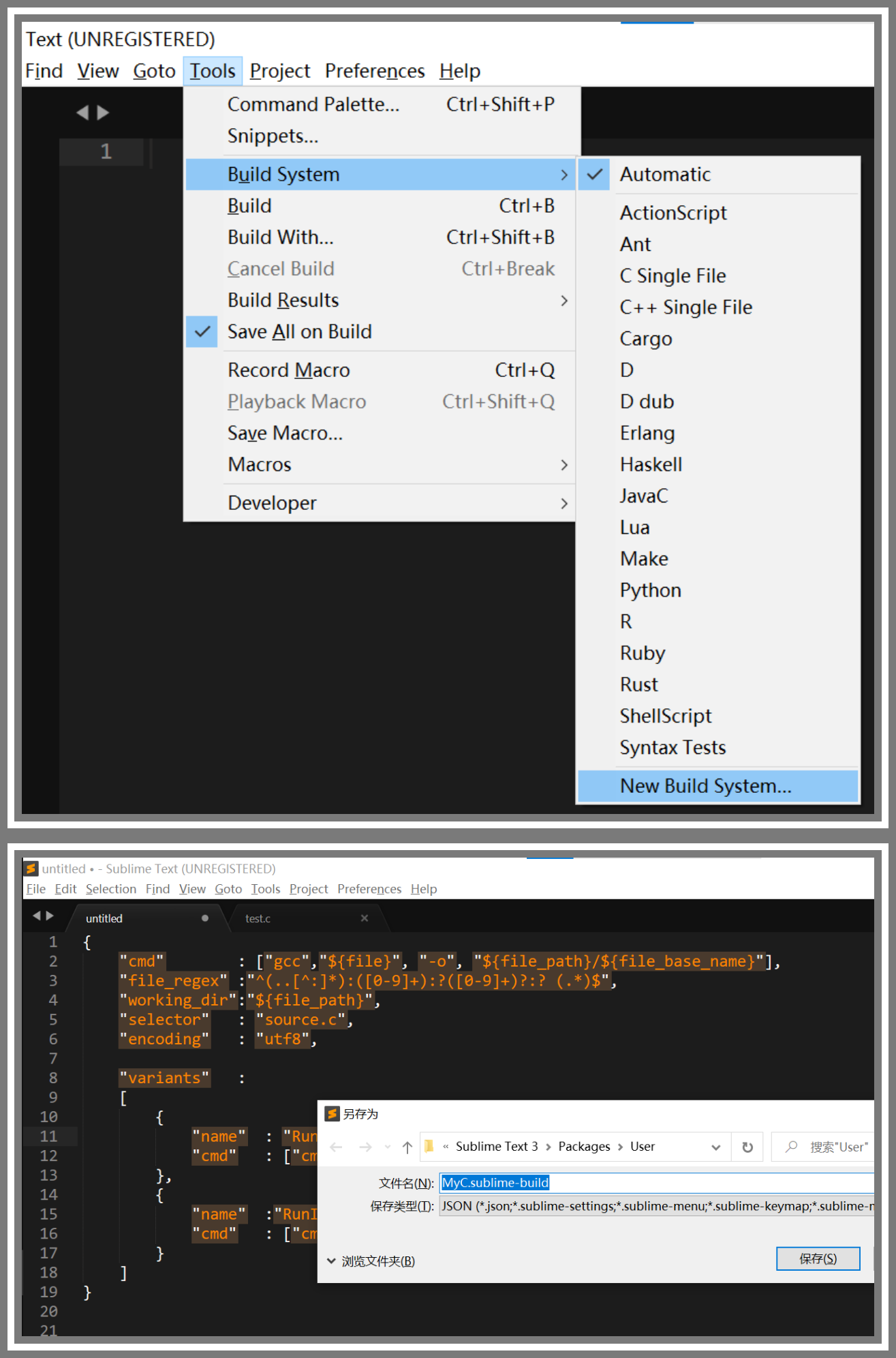The height and width of the screenshot is (1358, 896).
Task: Select Rust build system
Action: click(x=717, y=684)
